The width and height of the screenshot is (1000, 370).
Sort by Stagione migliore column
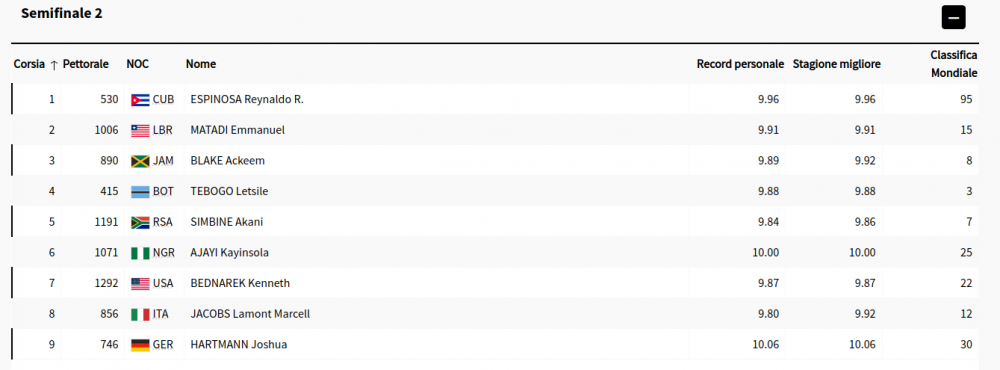(x=837, y=64)
